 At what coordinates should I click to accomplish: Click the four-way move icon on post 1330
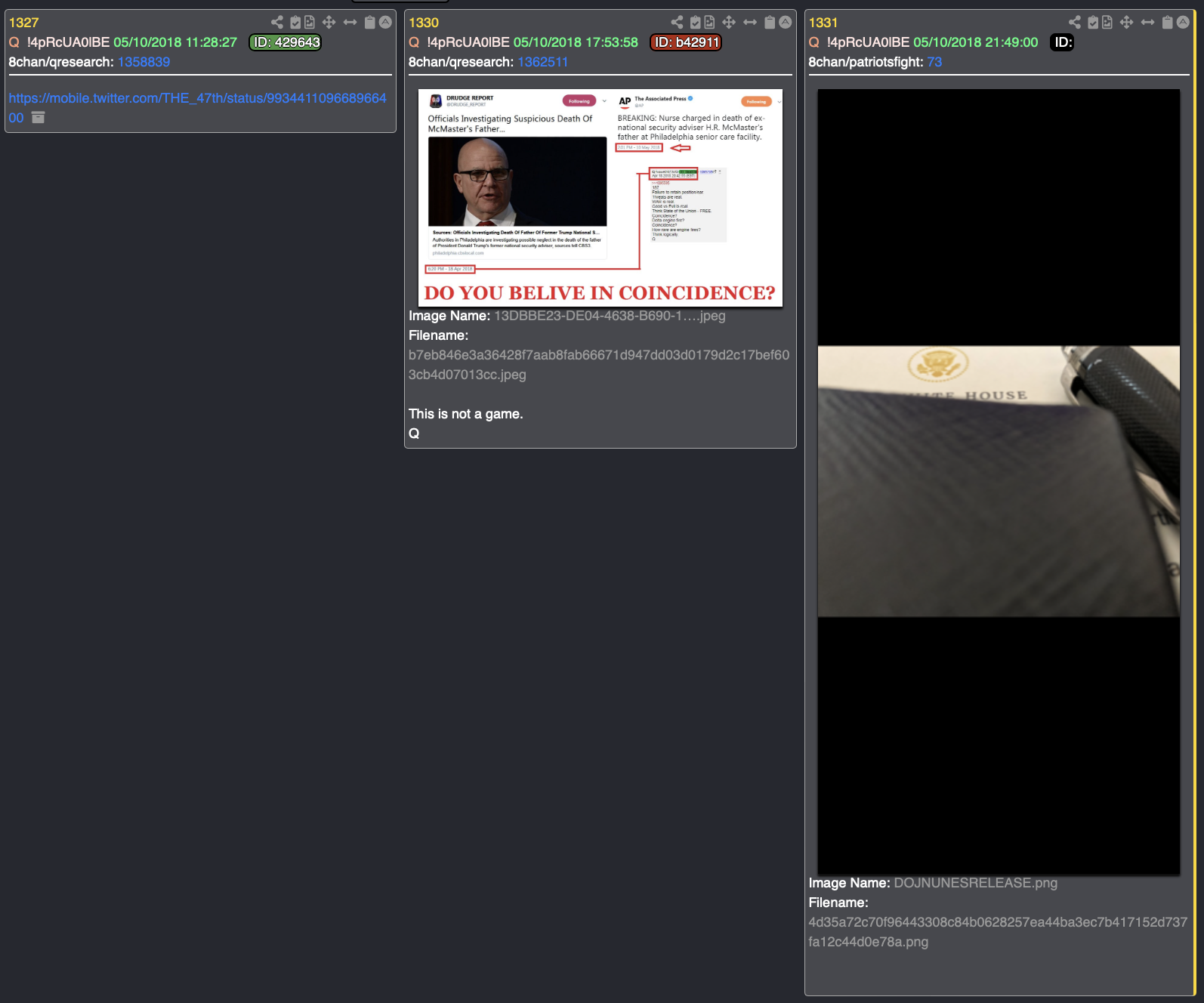click(x=729, y=23)
